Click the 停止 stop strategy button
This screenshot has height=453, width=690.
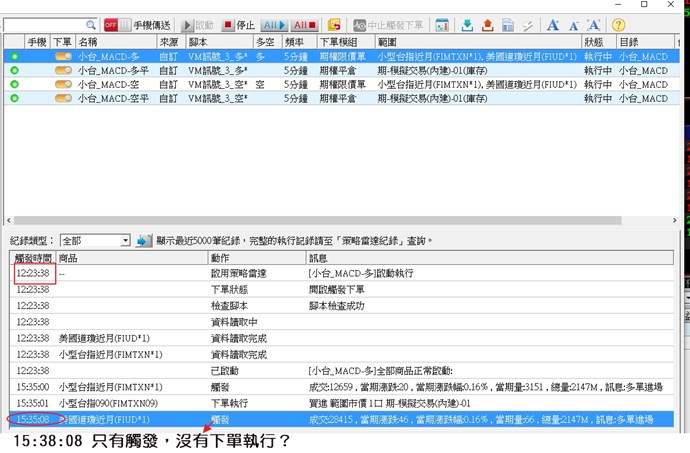pos(239,24)
